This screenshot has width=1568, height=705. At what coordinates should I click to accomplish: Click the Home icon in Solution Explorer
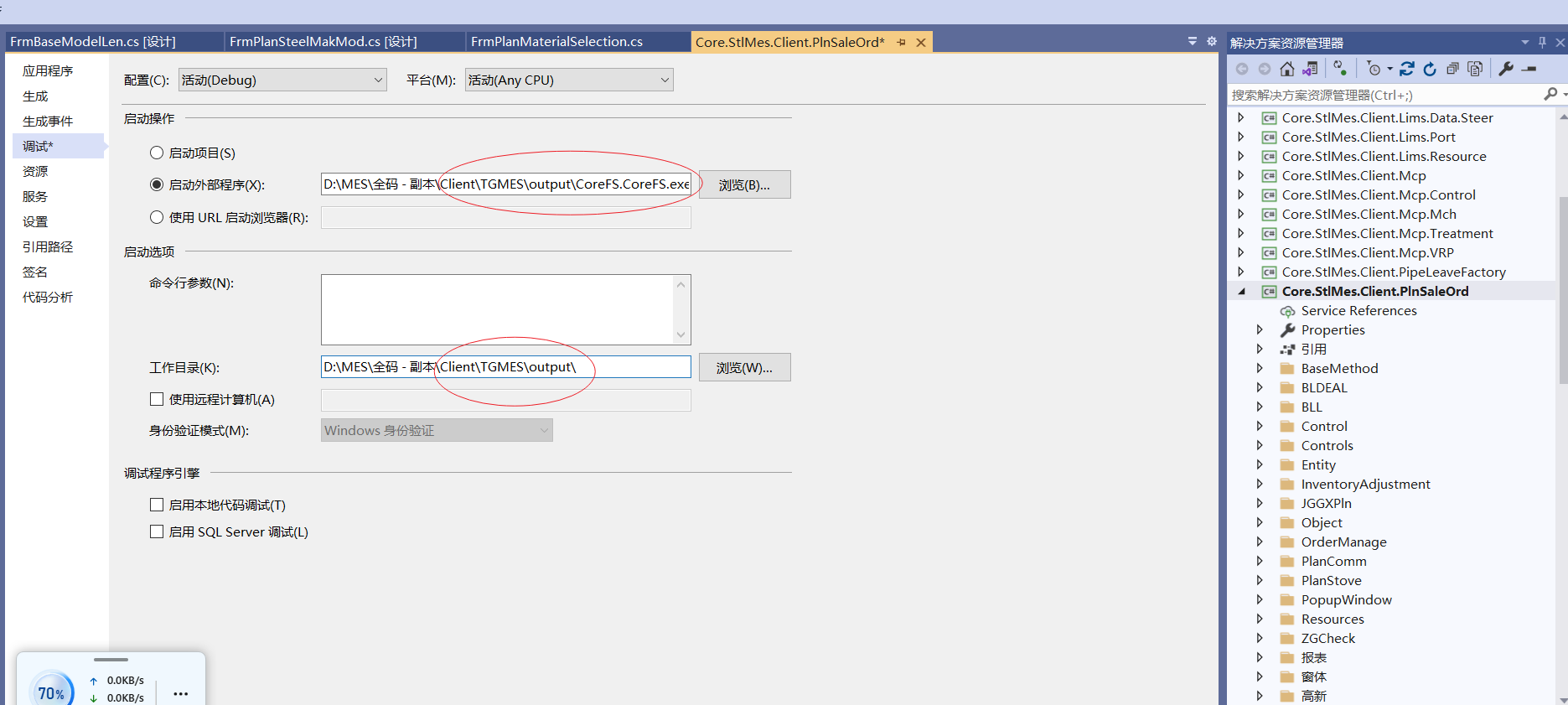(1287, 69)
